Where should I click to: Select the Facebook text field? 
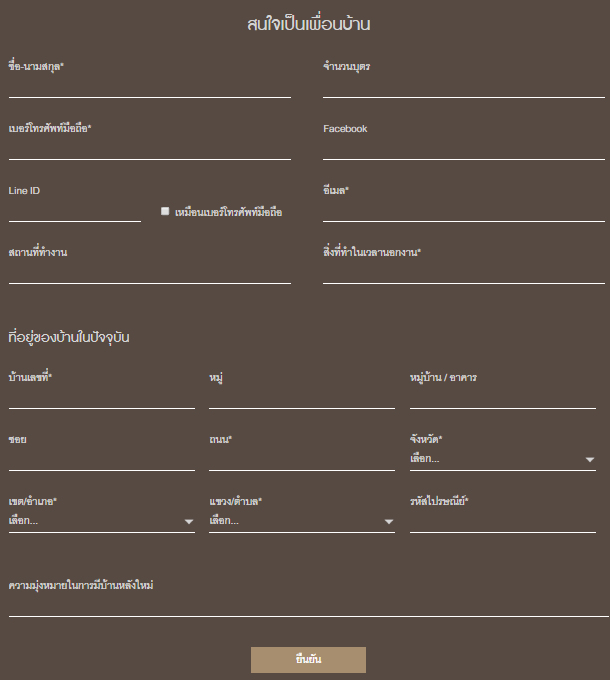tap(463, 149)
